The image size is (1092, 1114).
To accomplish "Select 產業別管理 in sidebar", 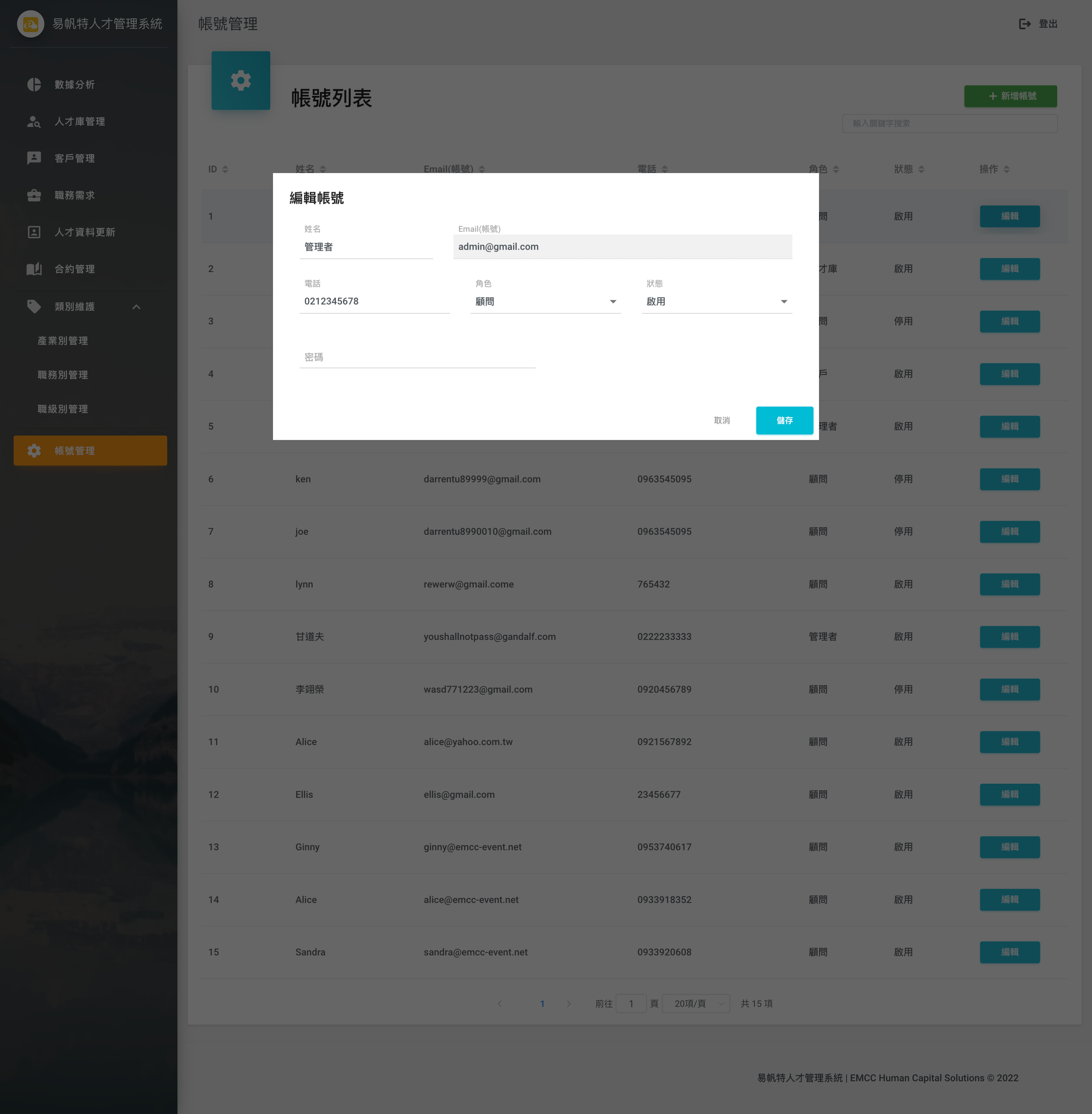I will (63, 341).
